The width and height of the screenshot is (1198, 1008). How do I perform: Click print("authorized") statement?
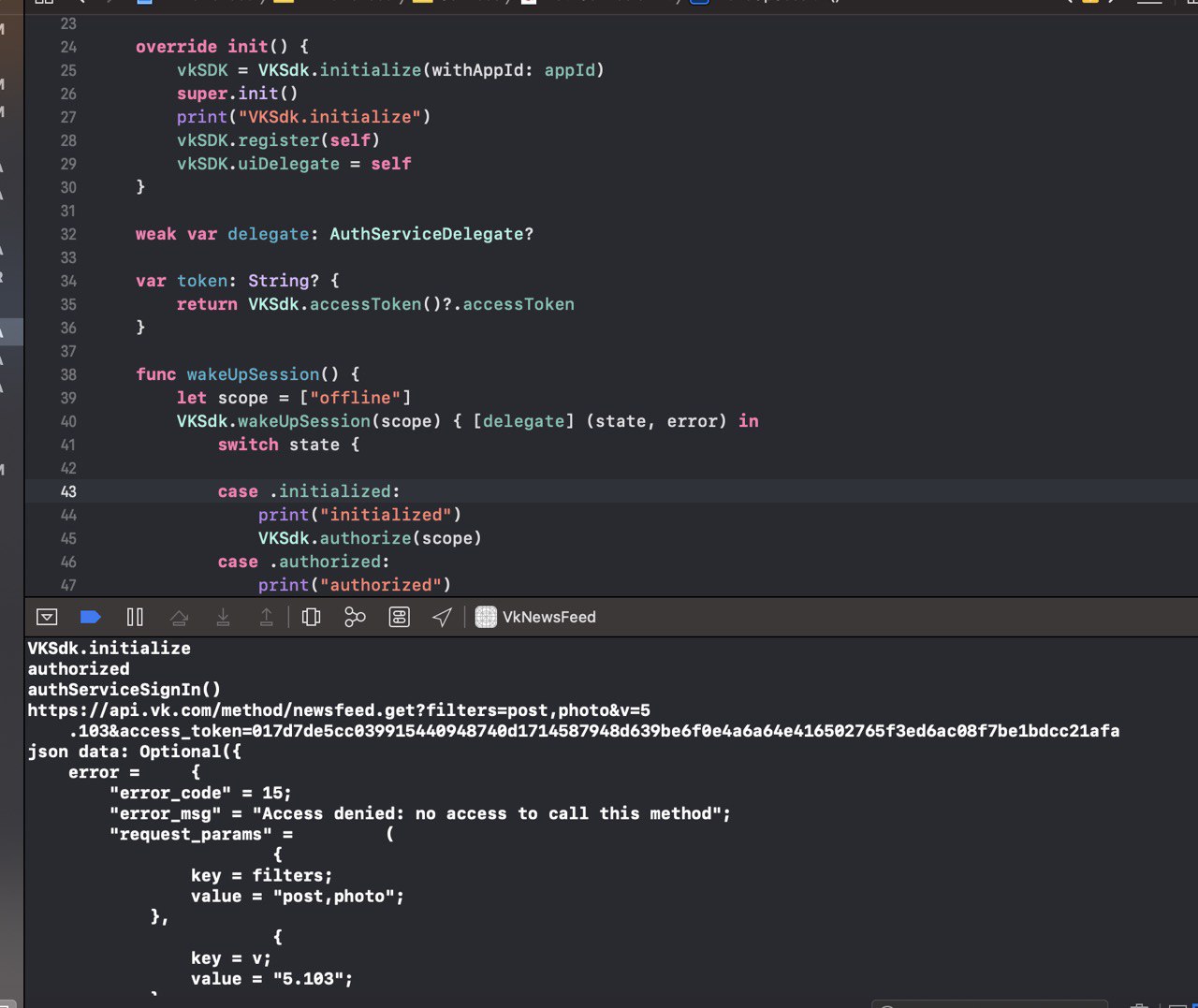point(355,585)
